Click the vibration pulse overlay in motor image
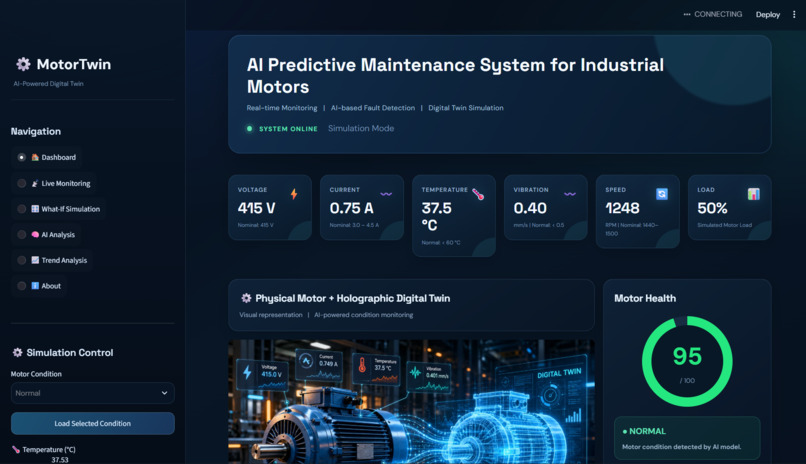This screenshot has height=464, width=806. (415, 374)
